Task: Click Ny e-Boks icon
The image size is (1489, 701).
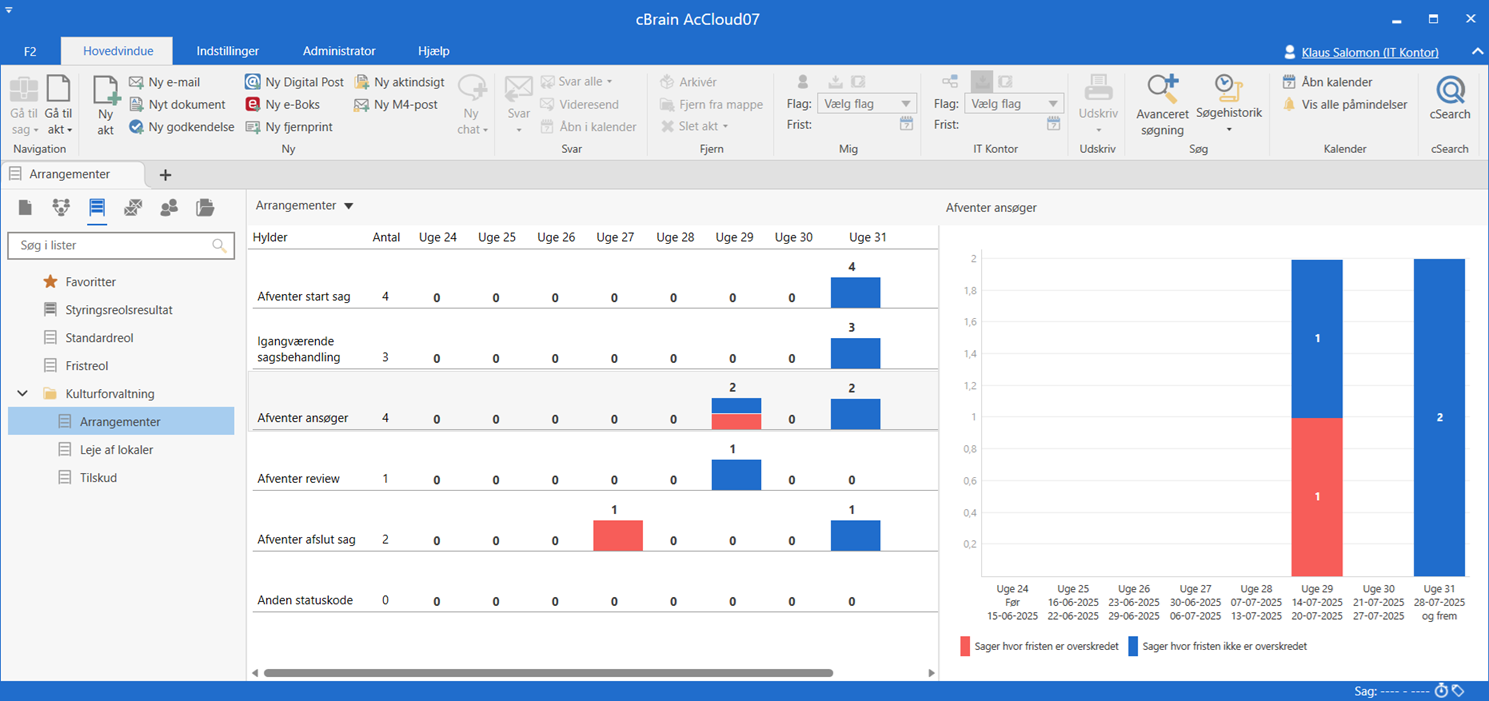Action: click(253, 104)
